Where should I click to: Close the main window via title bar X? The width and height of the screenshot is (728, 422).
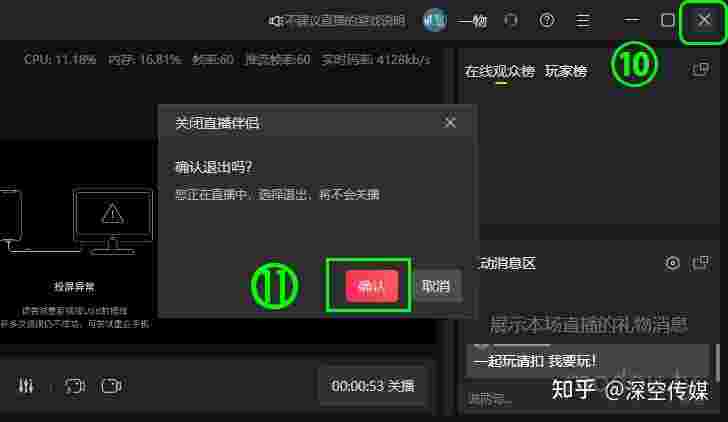click(x=704, y=19)
